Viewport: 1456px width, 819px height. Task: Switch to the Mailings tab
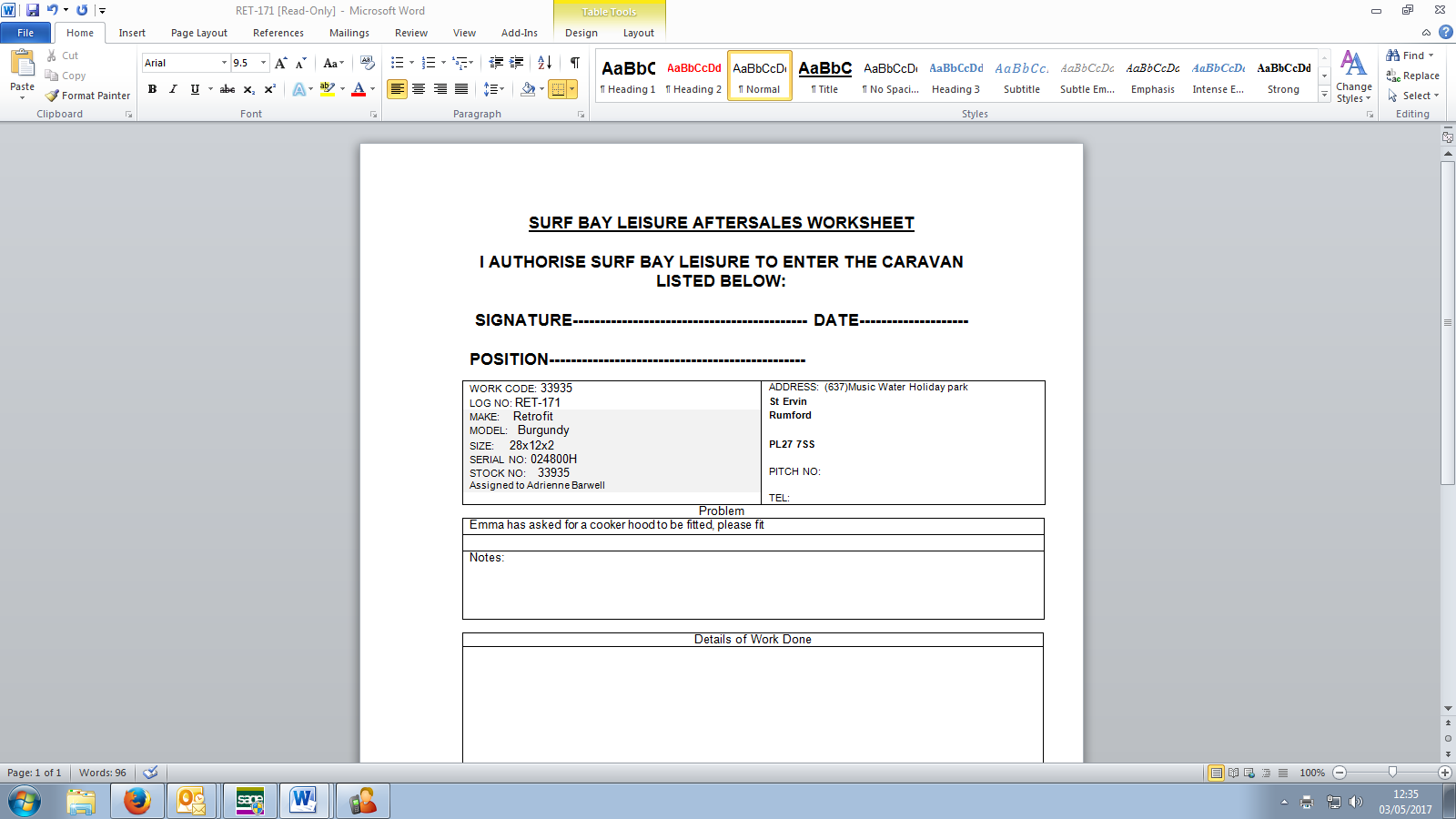pyautogui.click(x=349, y=33)
